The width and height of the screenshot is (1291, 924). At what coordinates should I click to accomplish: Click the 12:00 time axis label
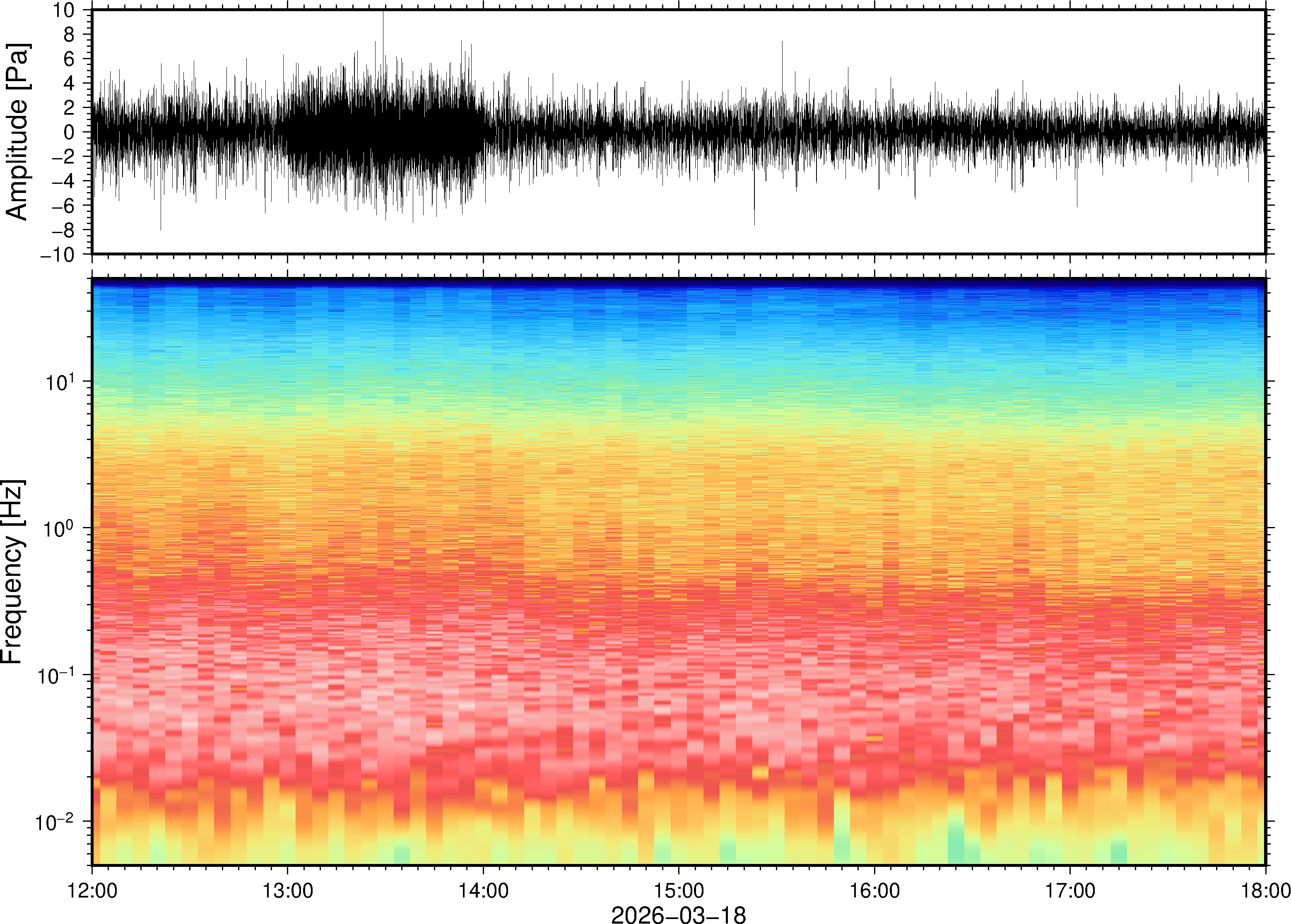(92, 891)
